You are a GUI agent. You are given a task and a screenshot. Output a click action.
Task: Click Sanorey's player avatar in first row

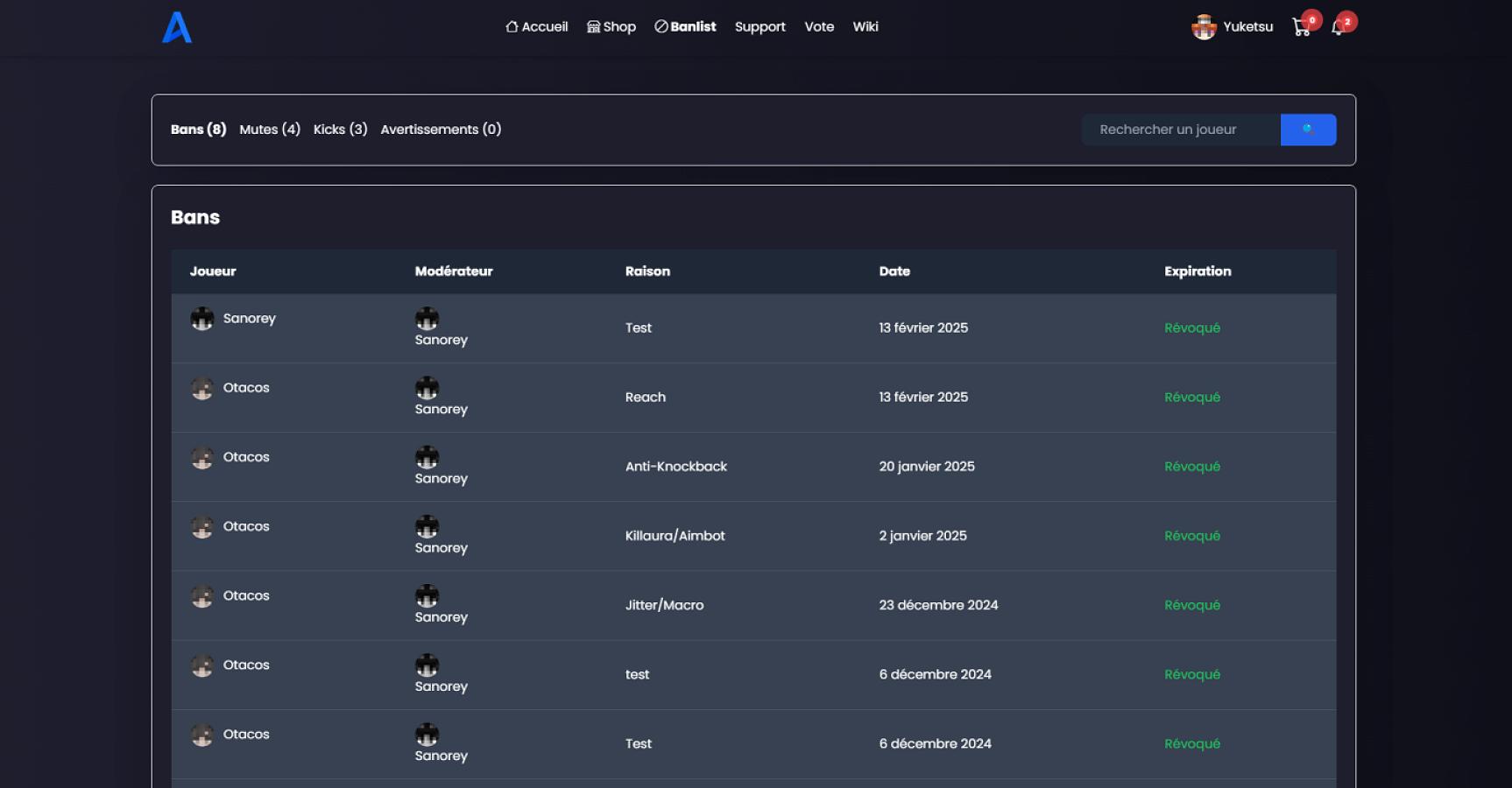202,319
